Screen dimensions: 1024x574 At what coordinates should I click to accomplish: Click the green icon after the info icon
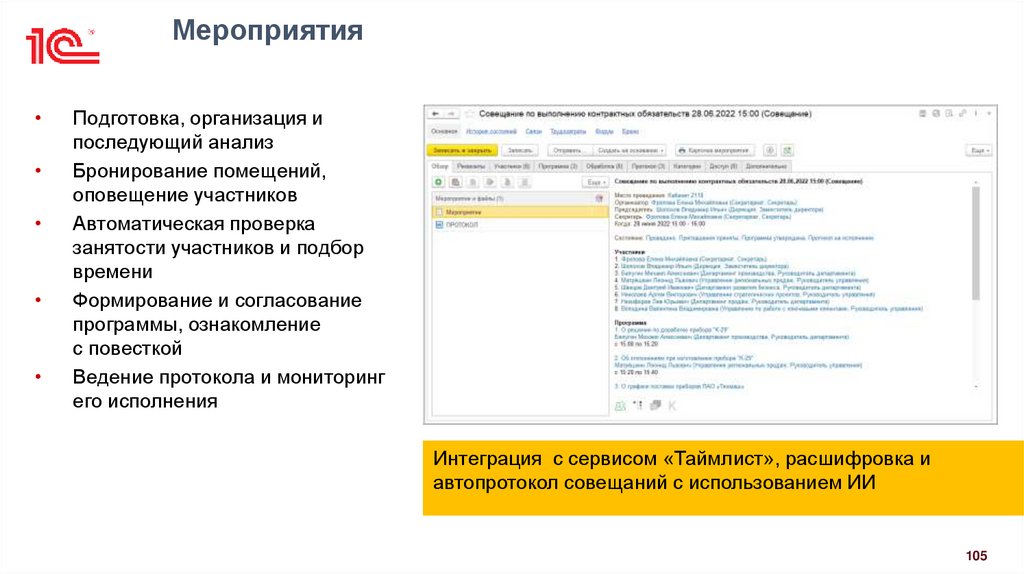click(787, 150)
